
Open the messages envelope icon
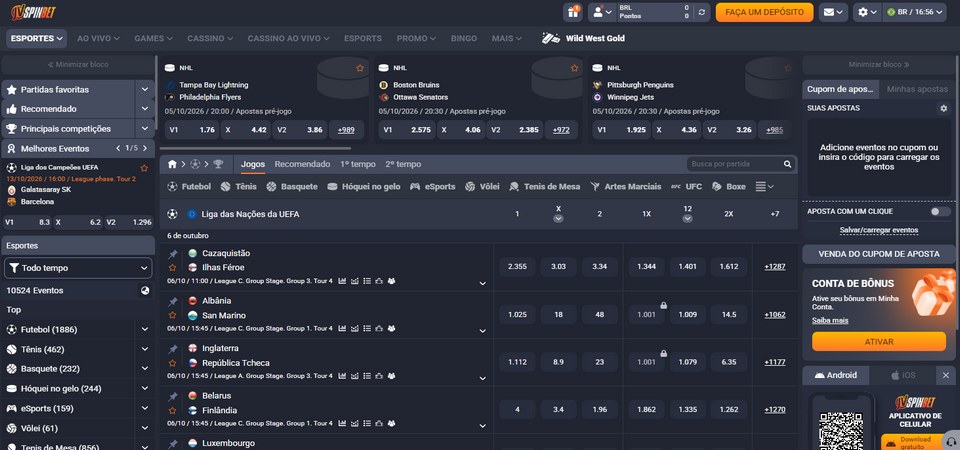[833, 12]
